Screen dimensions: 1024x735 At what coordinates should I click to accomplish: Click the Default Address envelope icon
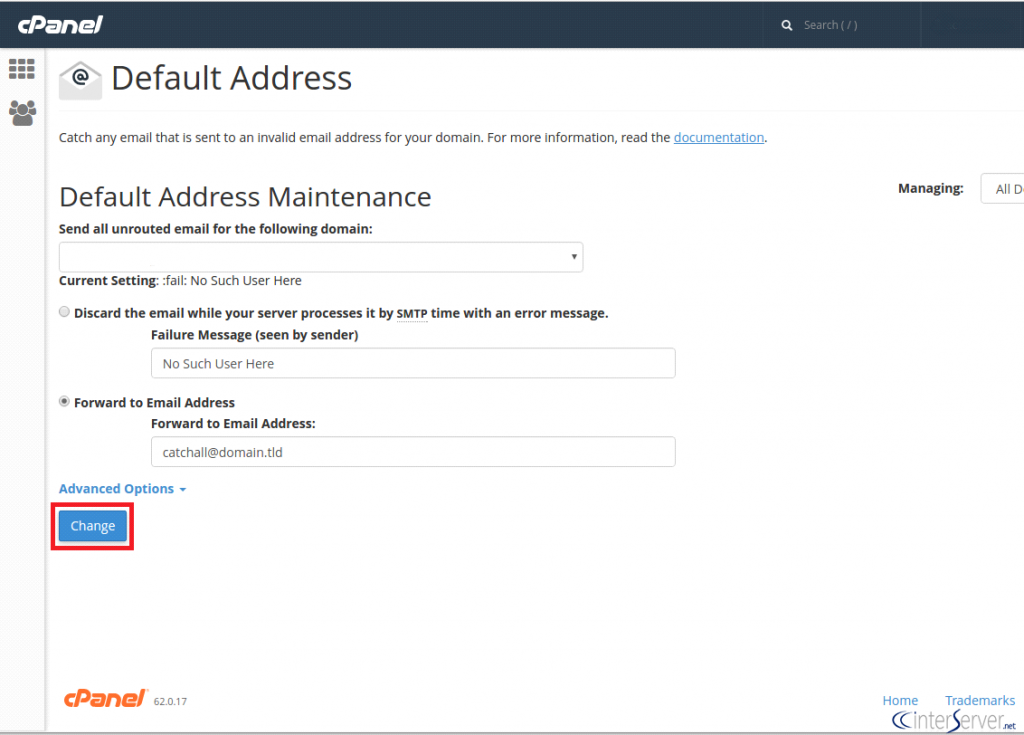click(x=80, y=80)
